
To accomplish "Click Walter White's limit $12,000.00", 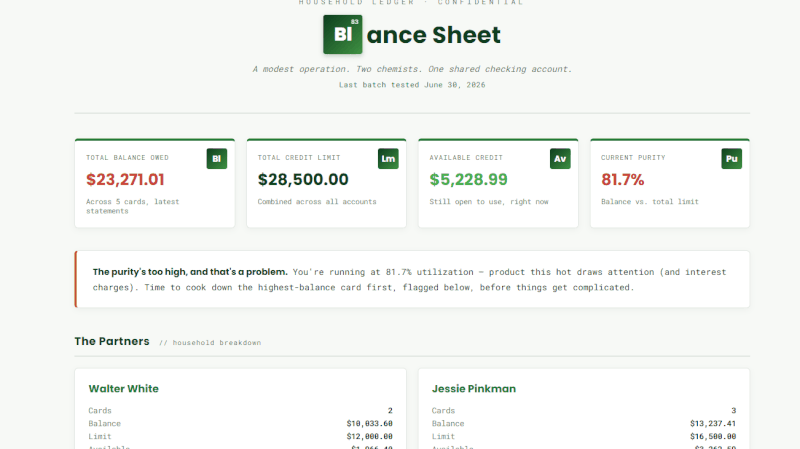I will tap(369, 436).
